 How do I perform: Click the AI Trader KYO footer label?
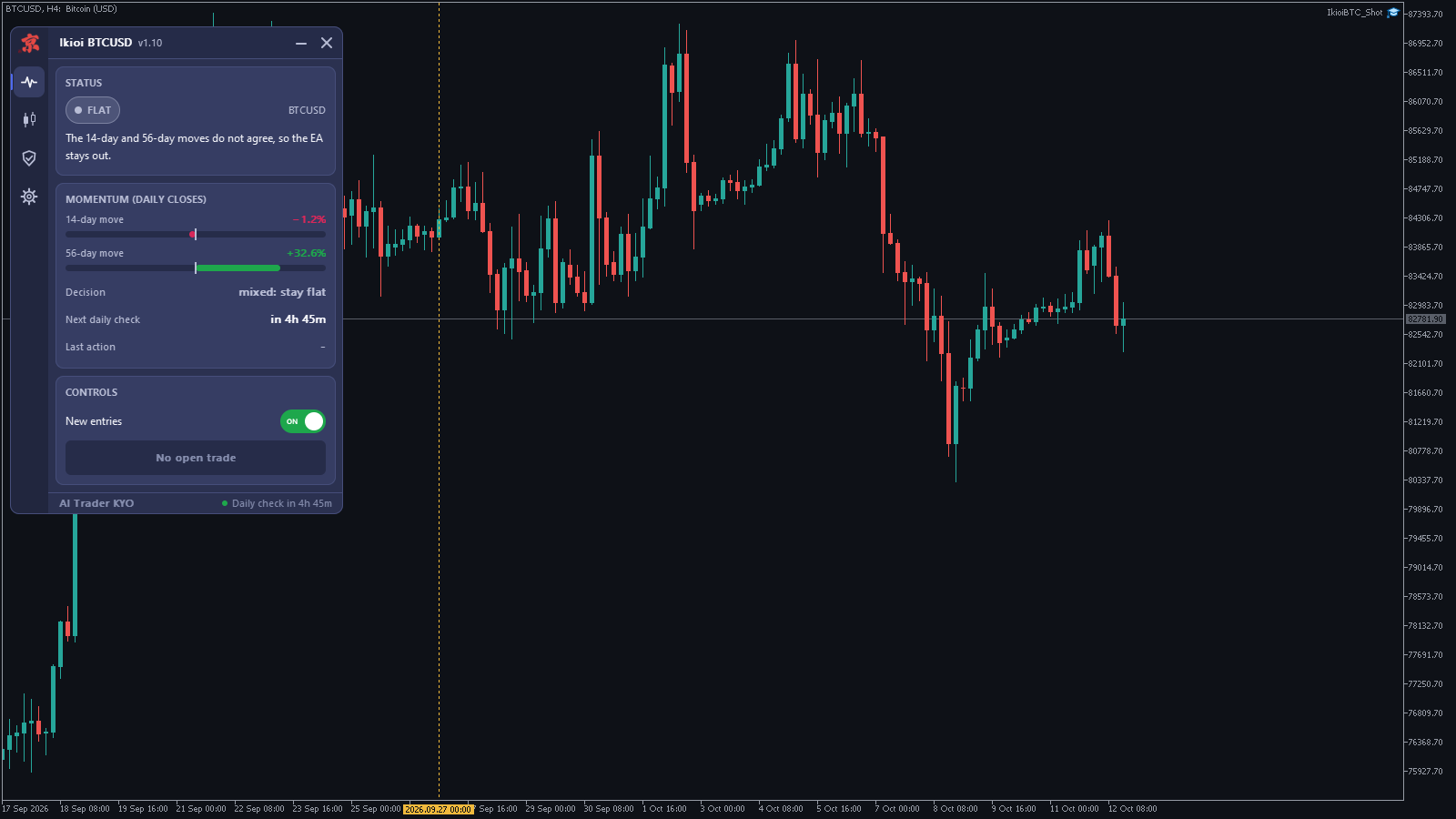pos(96,503)
